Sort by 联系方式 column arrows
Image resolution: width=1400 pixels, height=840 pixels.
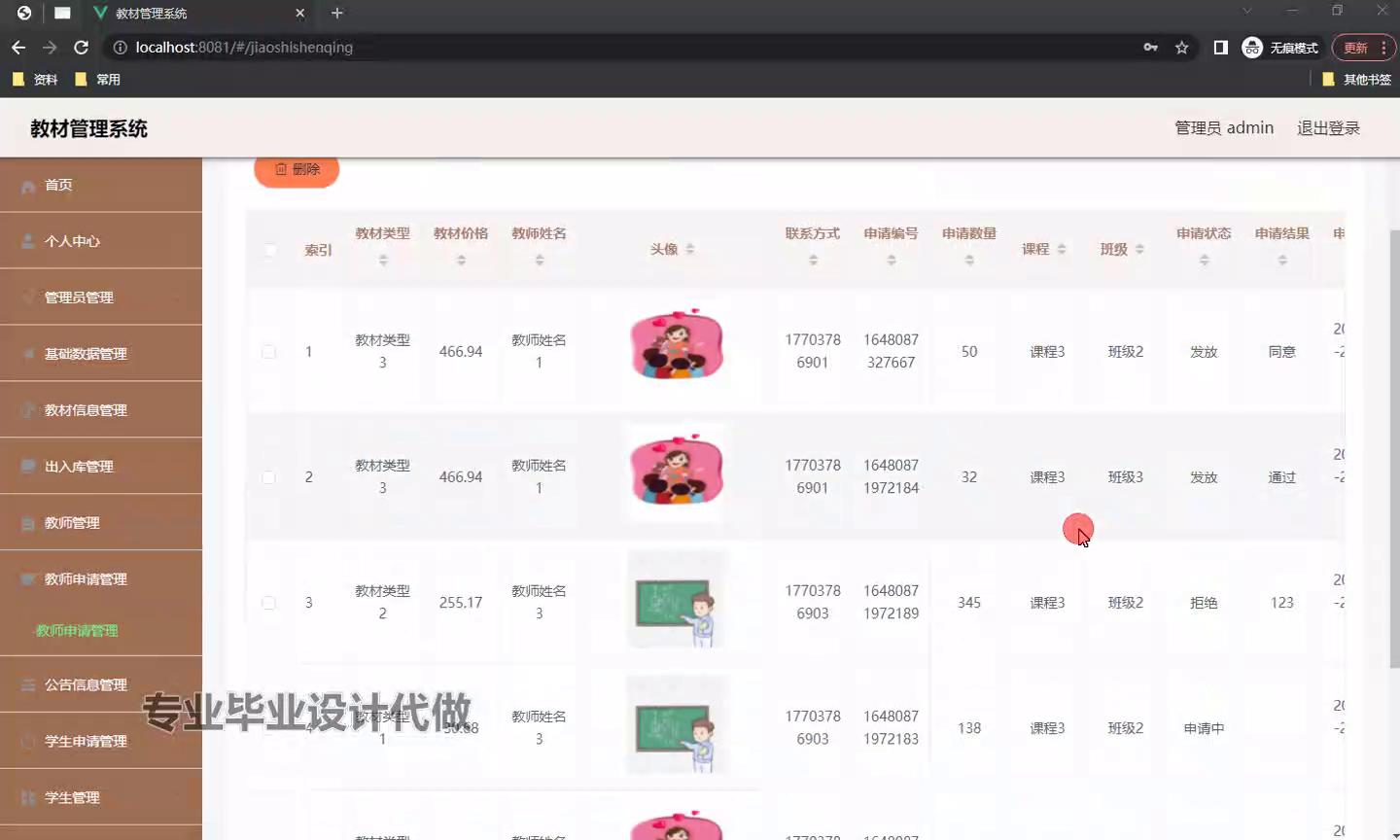(813, 261)
